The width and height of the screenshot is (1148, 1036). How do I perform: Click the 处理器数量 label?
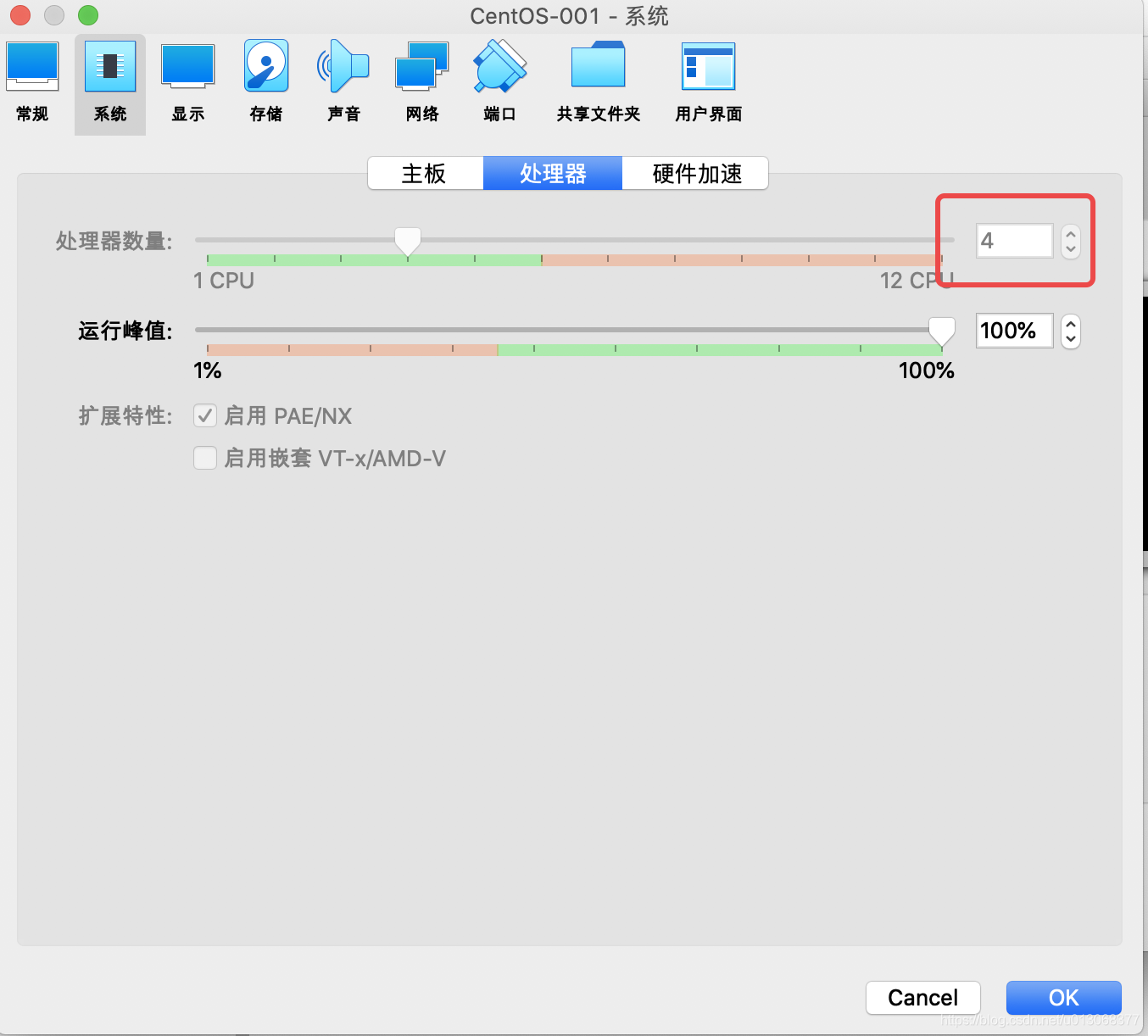(x=114, y=242)
